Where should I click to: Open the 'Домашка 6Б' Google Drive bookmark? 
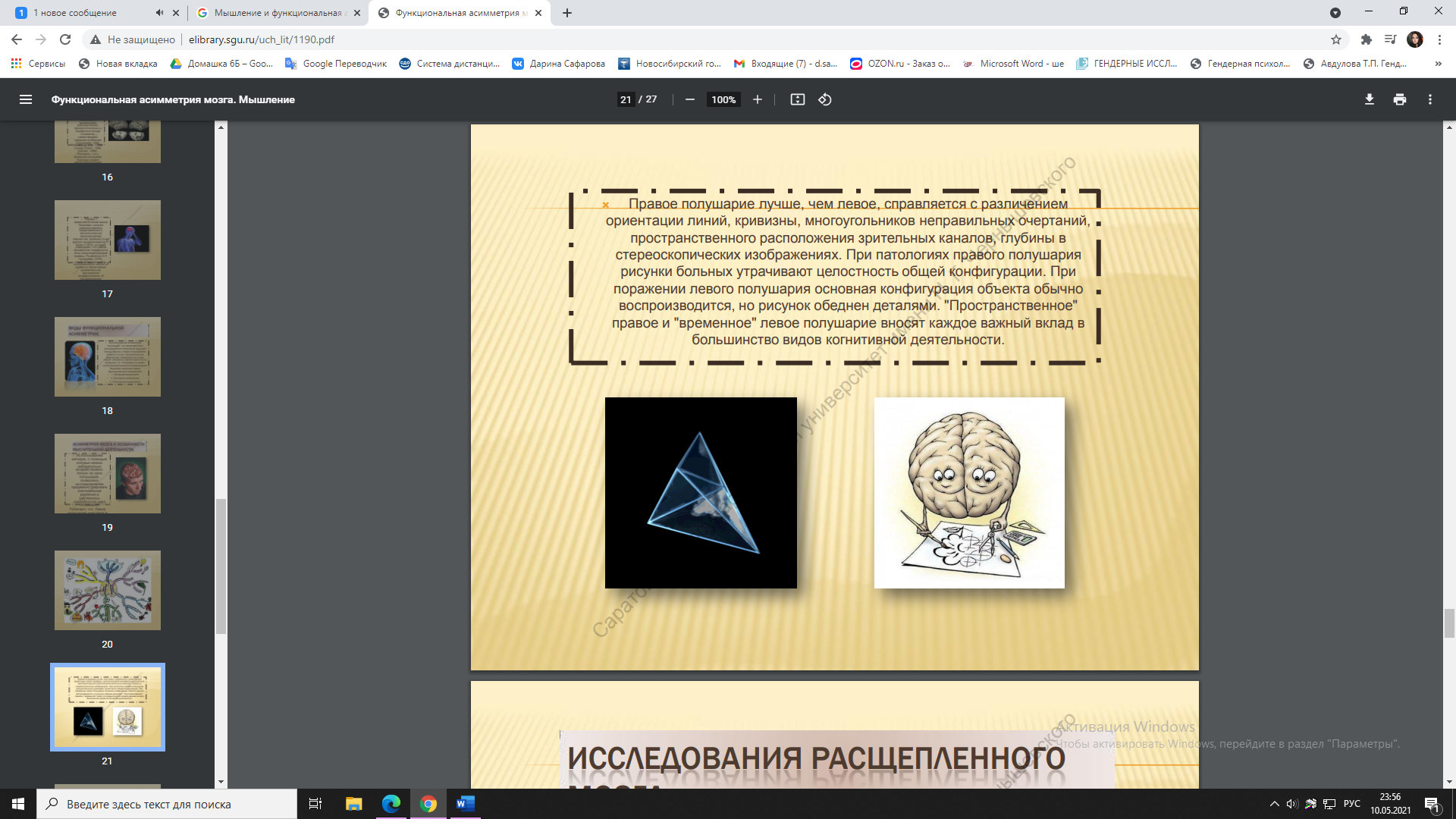(x=221, y=64)
